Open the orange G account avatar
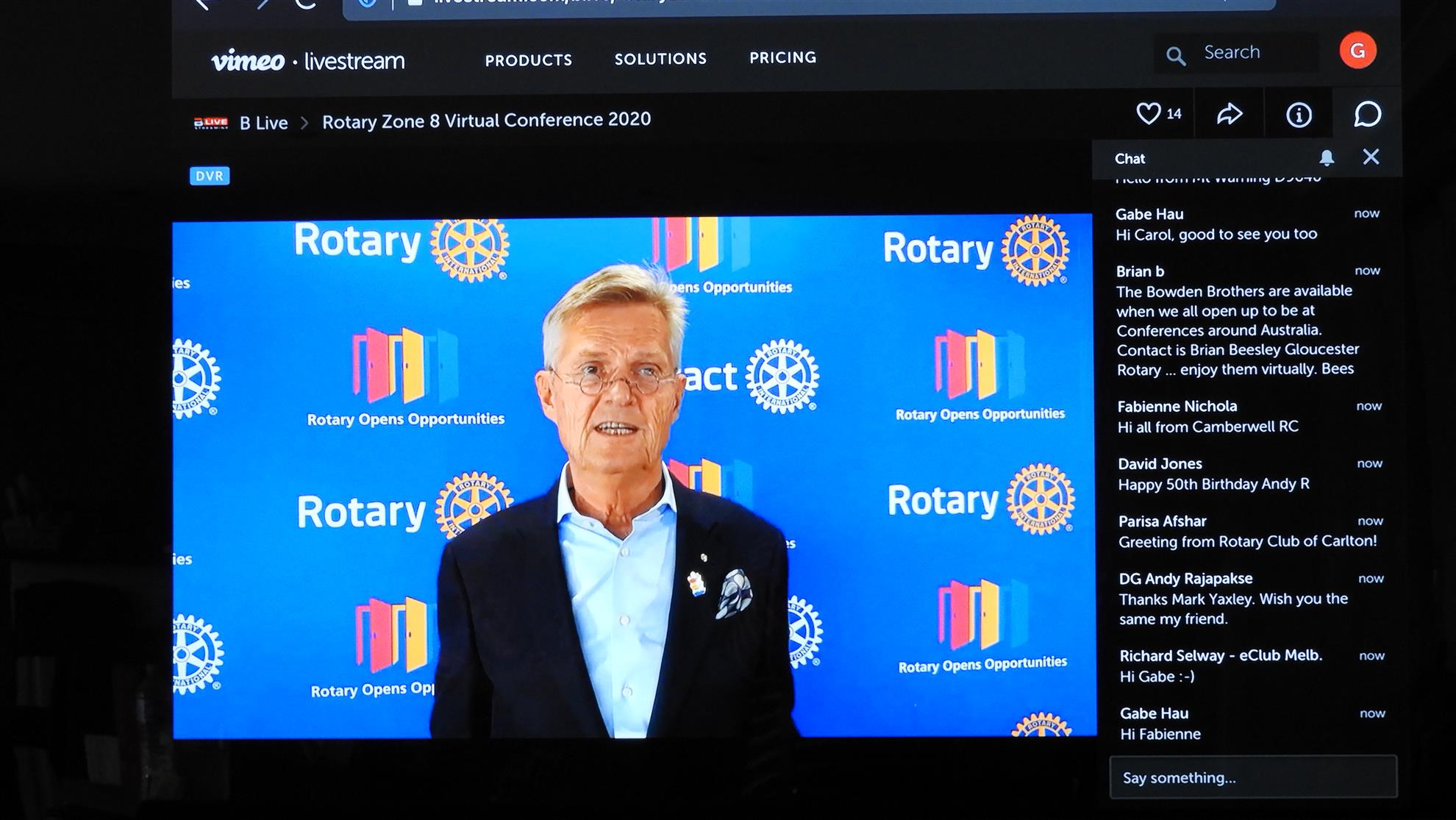 [x=1357, y=51]
